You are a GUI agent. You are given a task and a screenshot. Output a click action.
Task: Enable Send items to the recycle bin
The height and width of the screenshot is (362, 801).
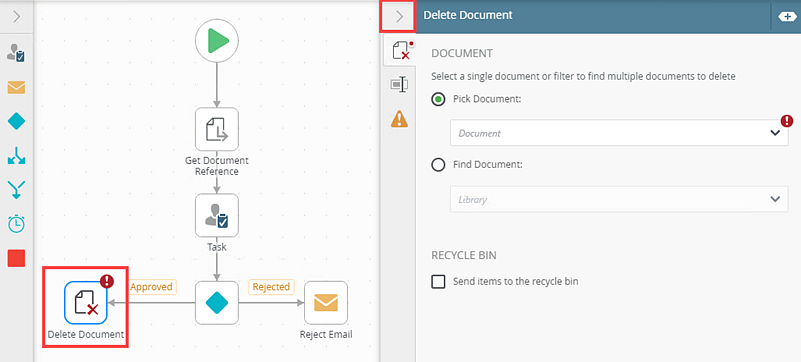pyautogui.click(x=438, y=281)
